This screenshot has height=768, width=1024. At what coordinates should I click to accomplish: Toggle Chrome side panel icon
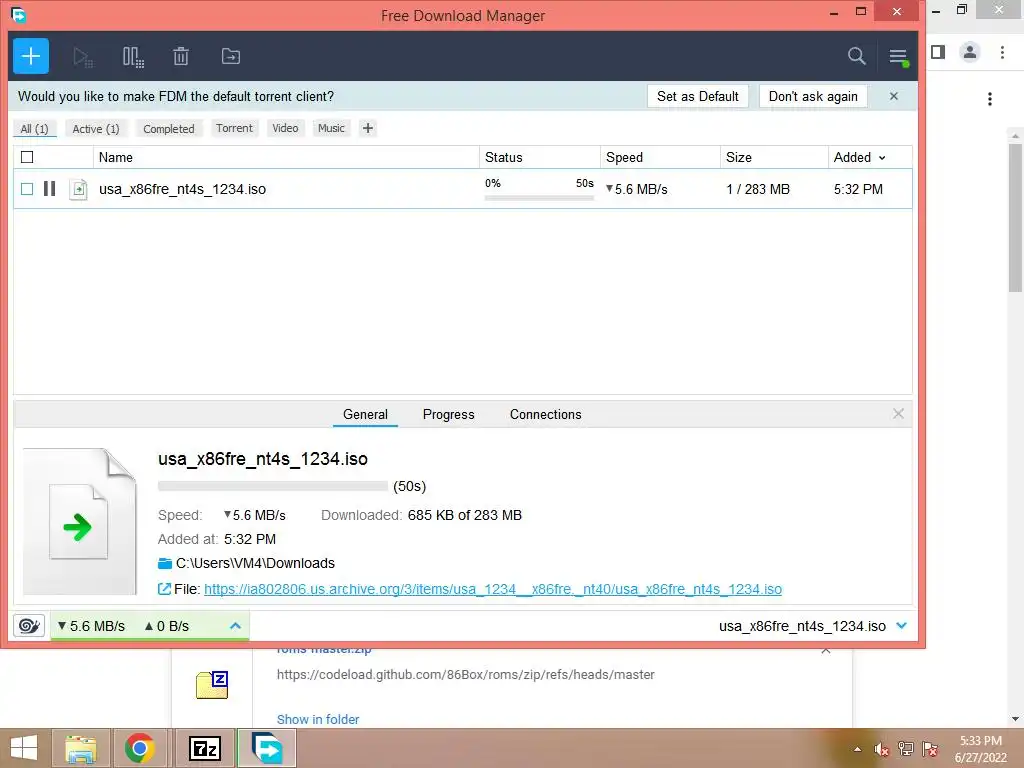point(938,52)
